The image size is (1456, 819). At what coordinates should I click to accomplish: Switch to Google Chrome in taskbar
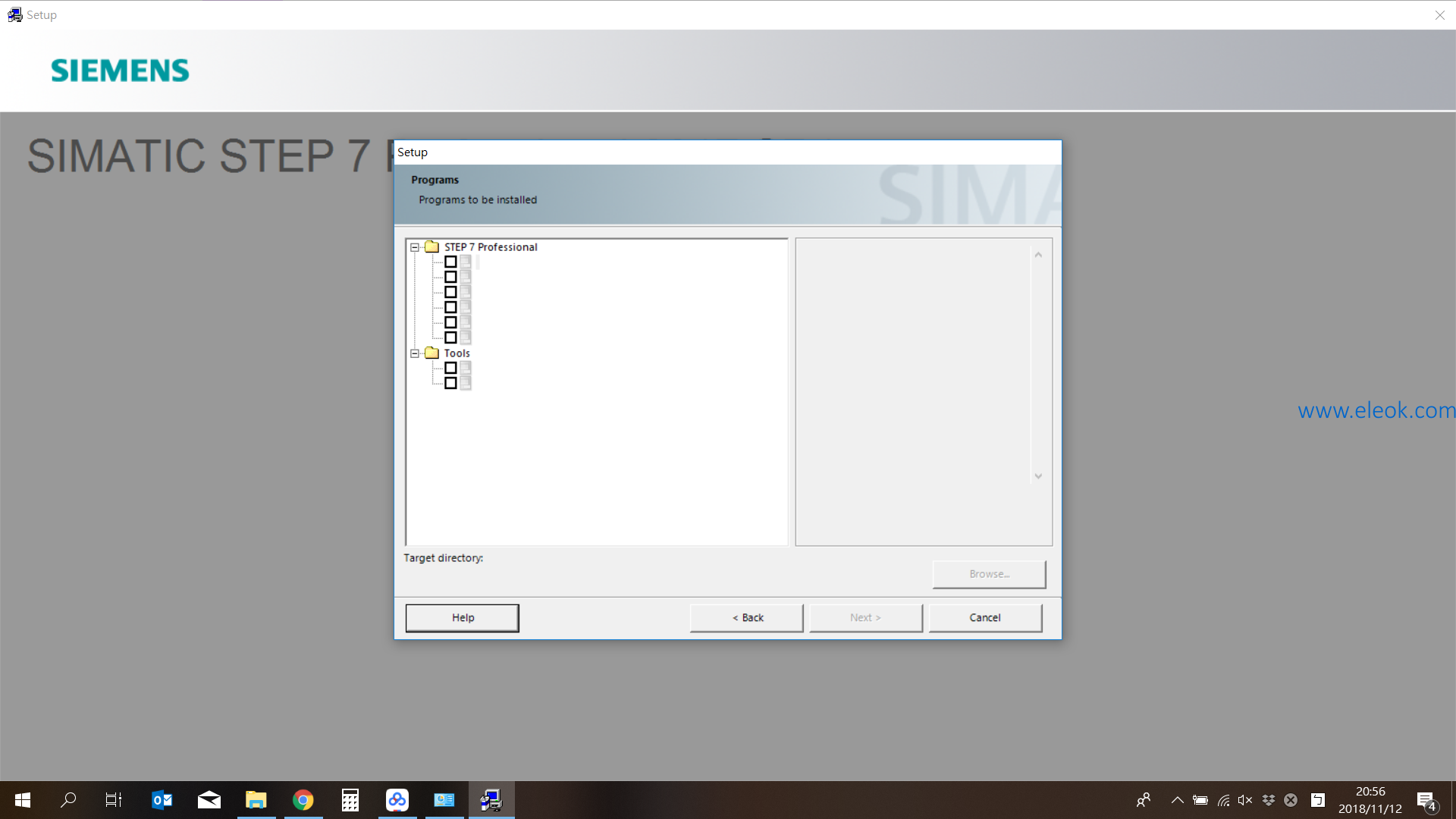(x=303, y=800)
